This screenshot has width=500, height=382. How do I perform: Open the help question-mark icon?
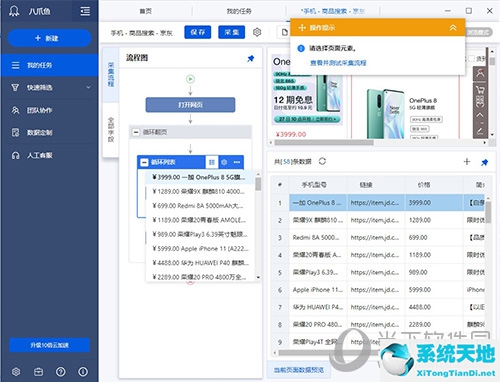point(61,371)
